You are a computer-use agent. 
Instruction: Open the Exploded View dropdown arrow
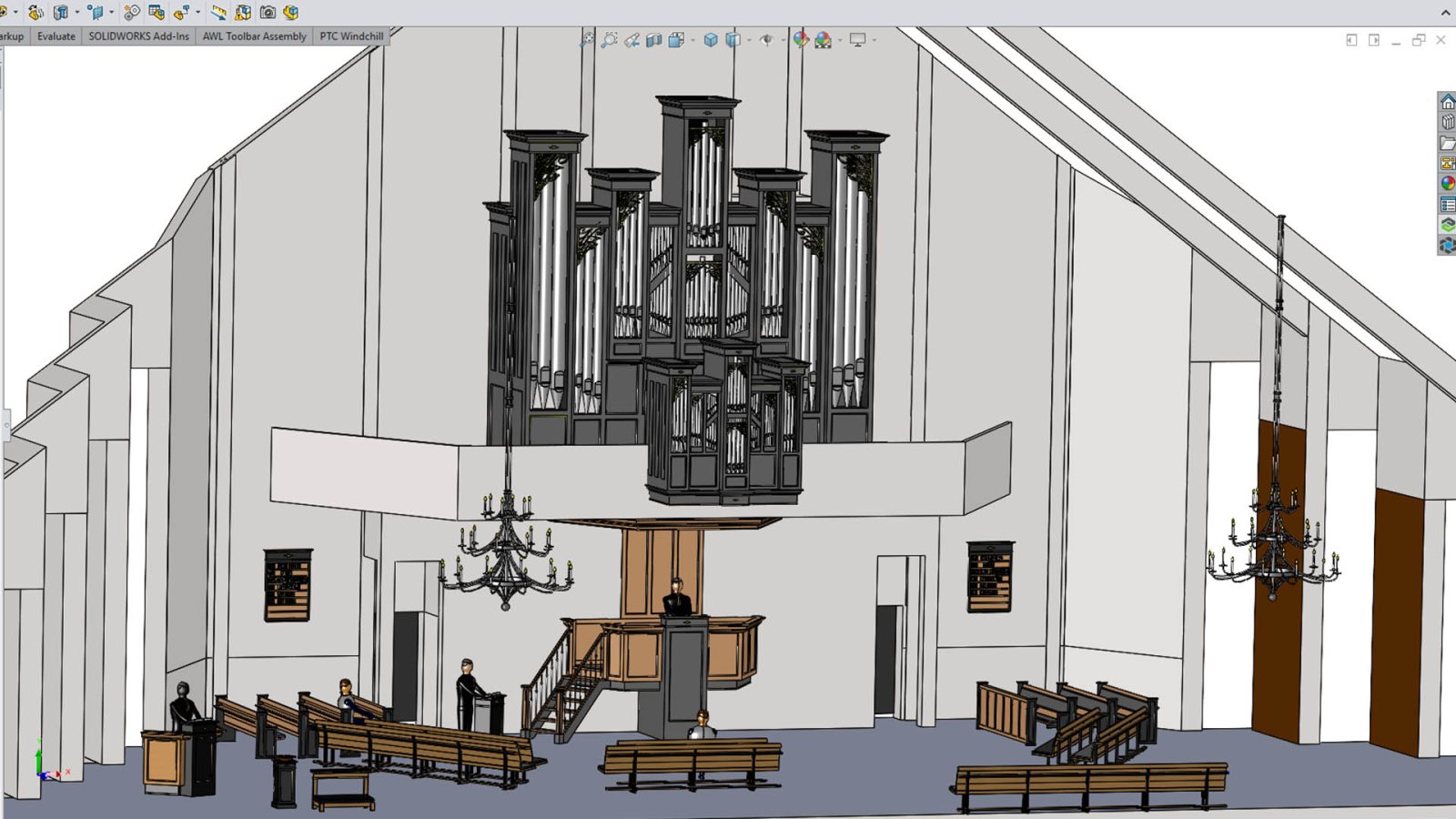point(197,12)
